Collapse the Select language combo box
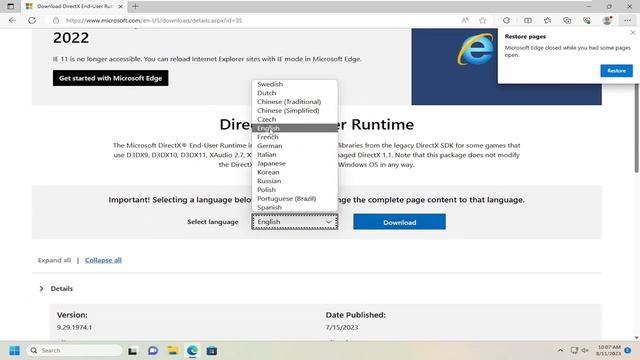This screenshot has height=360, width=640. click(295, 222)
